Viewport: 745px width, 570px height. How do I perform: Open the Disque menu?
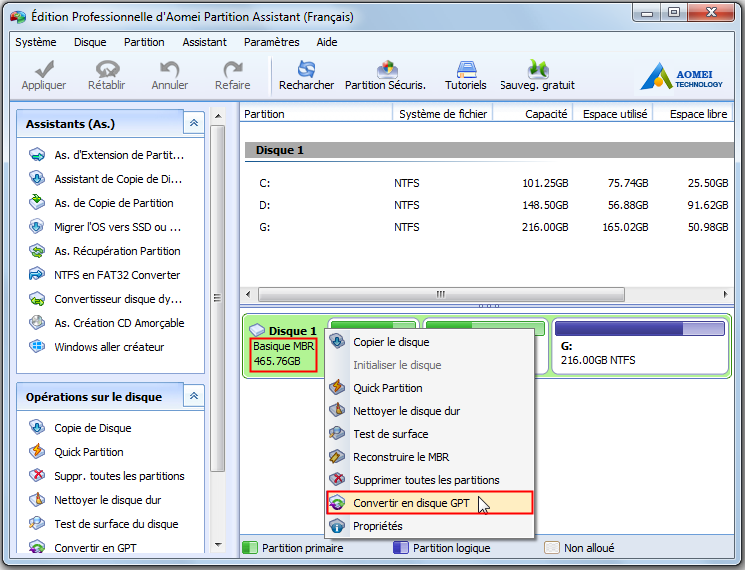(90, 42)
